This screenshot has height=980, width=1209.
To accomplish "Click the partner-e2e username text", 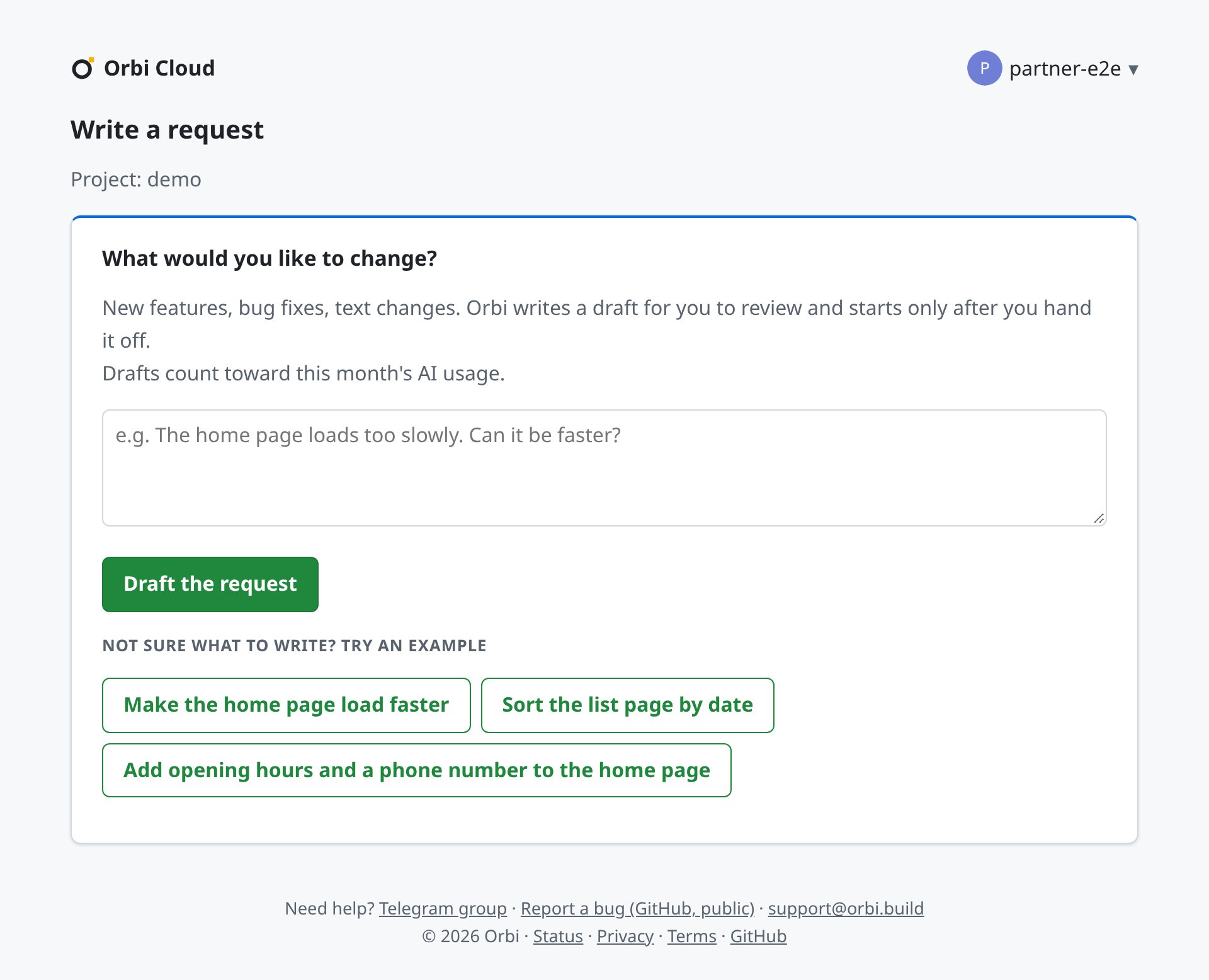I will tap(1065, 69).
